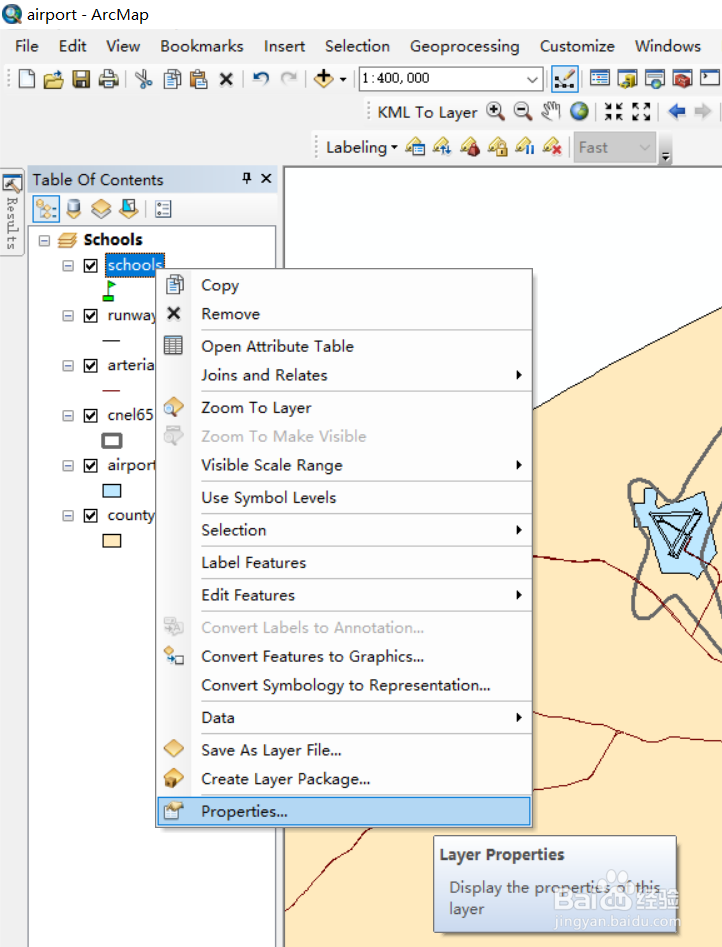The height and width of the screenshot is (947, 722).
Task: Click the Delete X icon in toolbar
Action: coord(226,79)
